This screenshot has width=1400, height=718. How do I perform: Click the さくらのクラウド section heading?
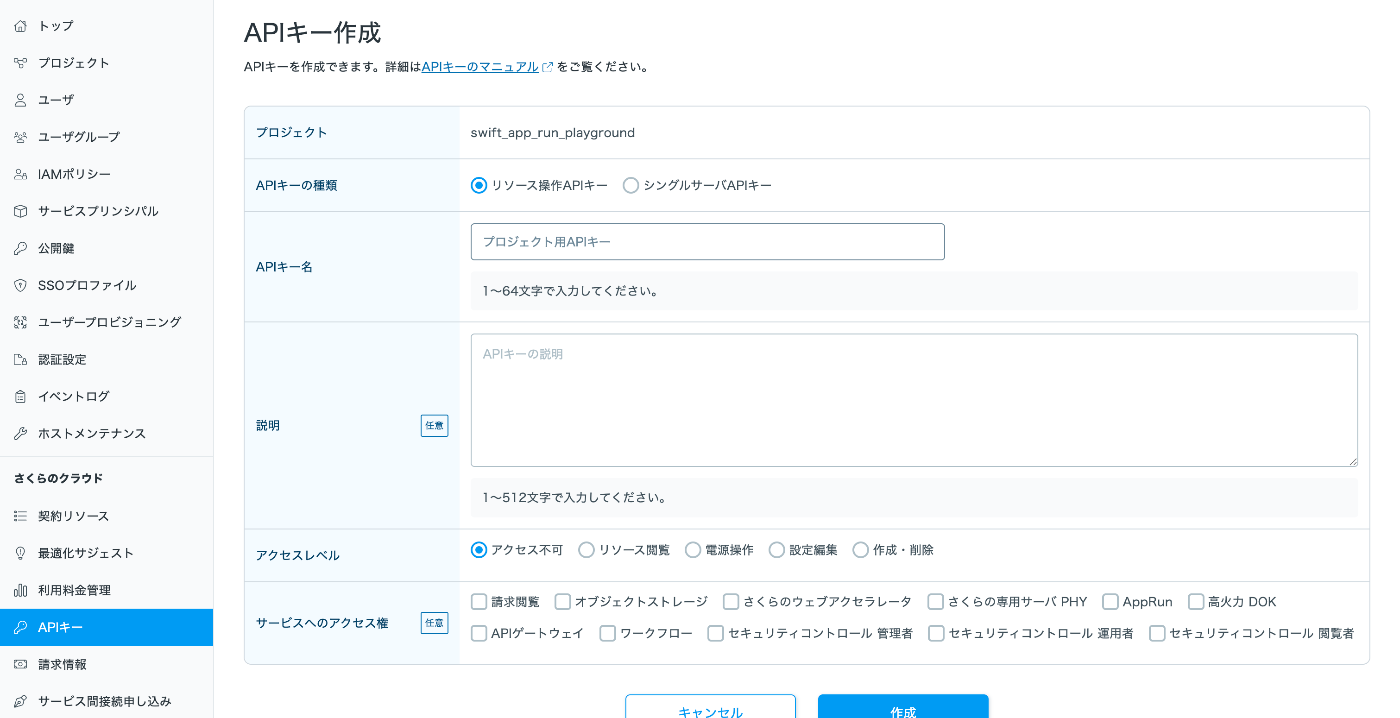(x=59, y=479)
